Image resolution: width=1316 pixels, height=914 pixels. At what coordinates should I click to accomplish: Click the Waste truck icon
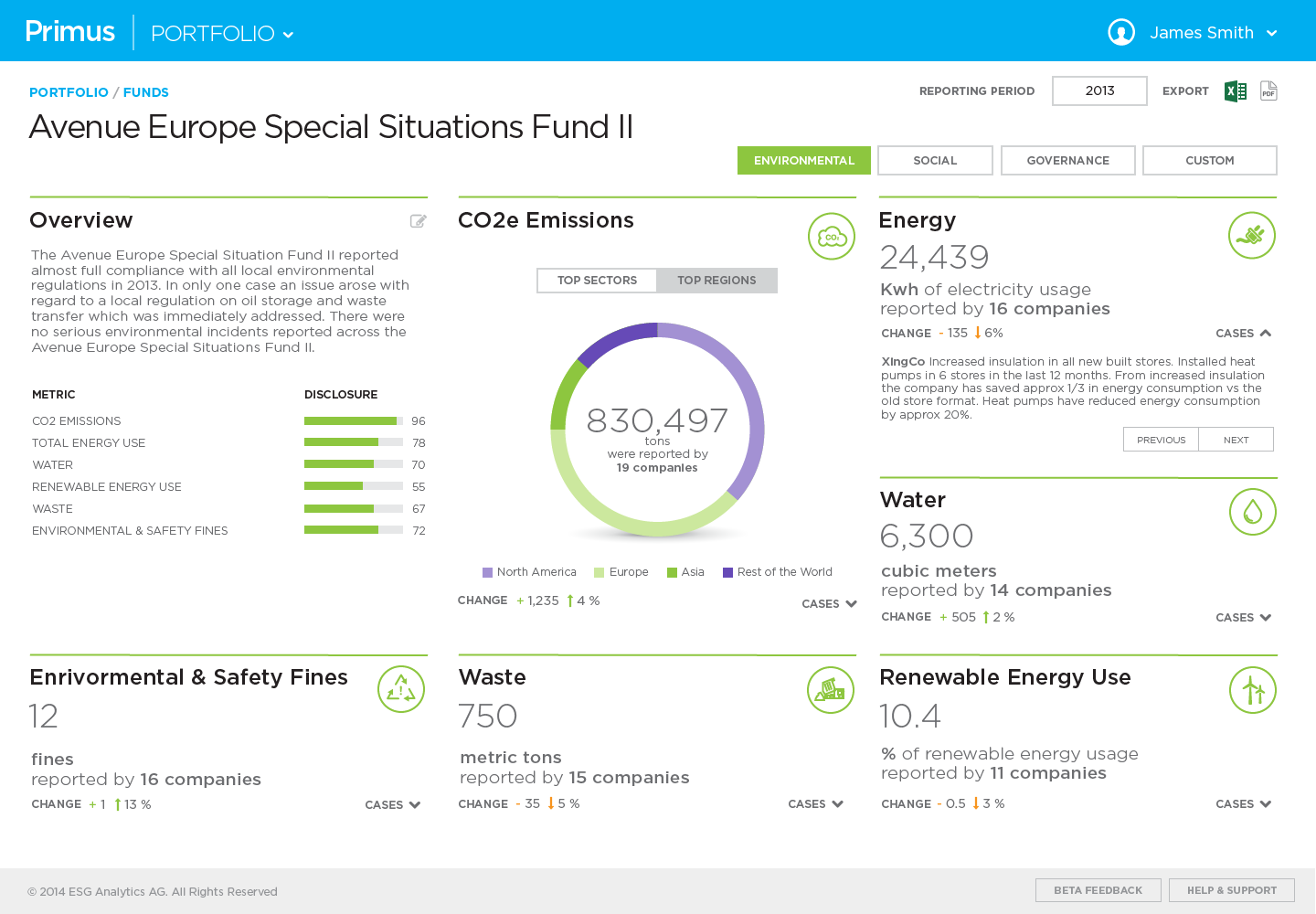click(831, 690)
